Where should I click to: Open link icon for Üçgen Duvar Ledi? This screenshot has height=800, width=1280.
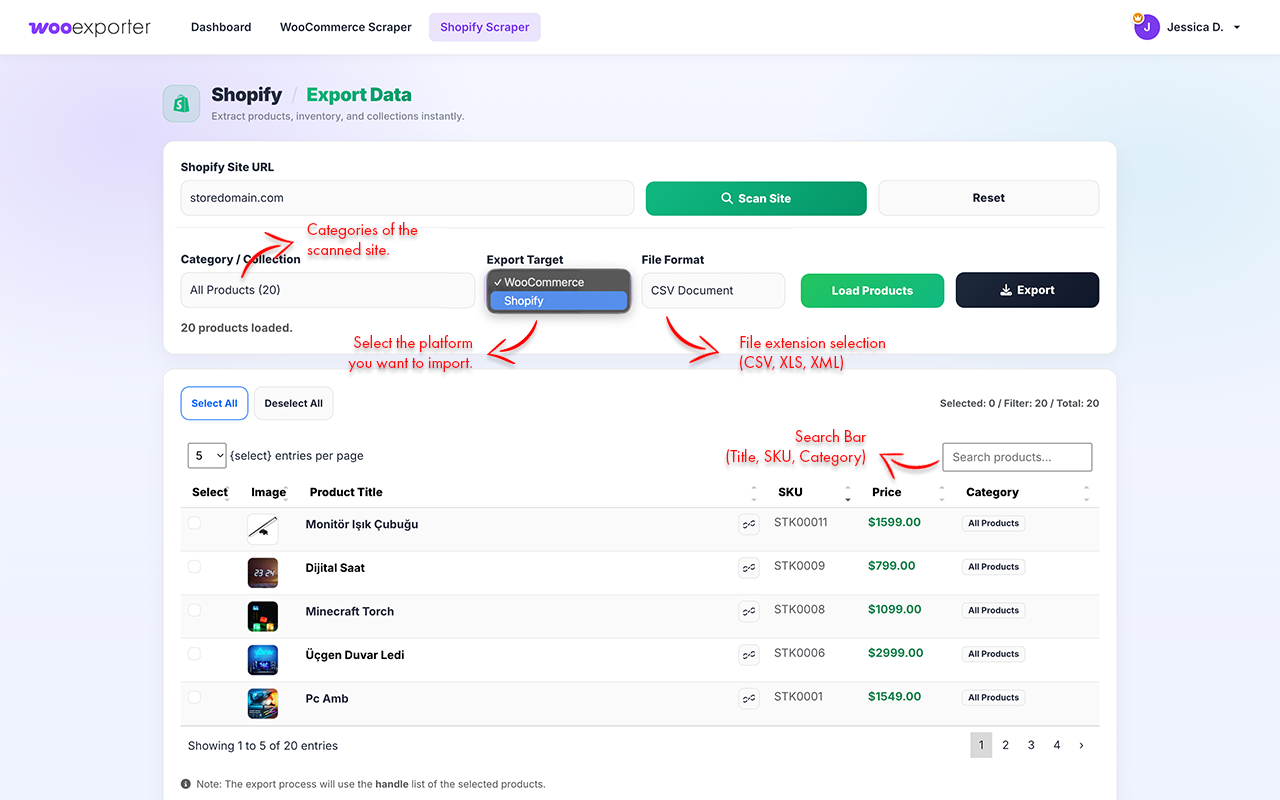tap(748, 655)
